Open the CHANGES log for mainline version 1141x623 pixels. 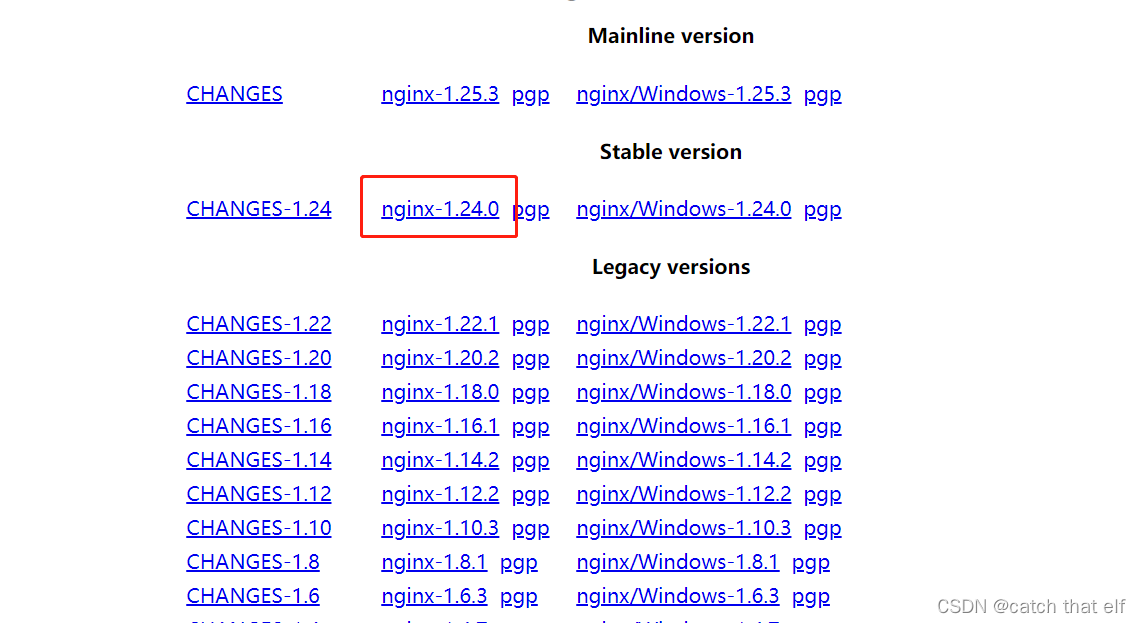pos(234,93)
